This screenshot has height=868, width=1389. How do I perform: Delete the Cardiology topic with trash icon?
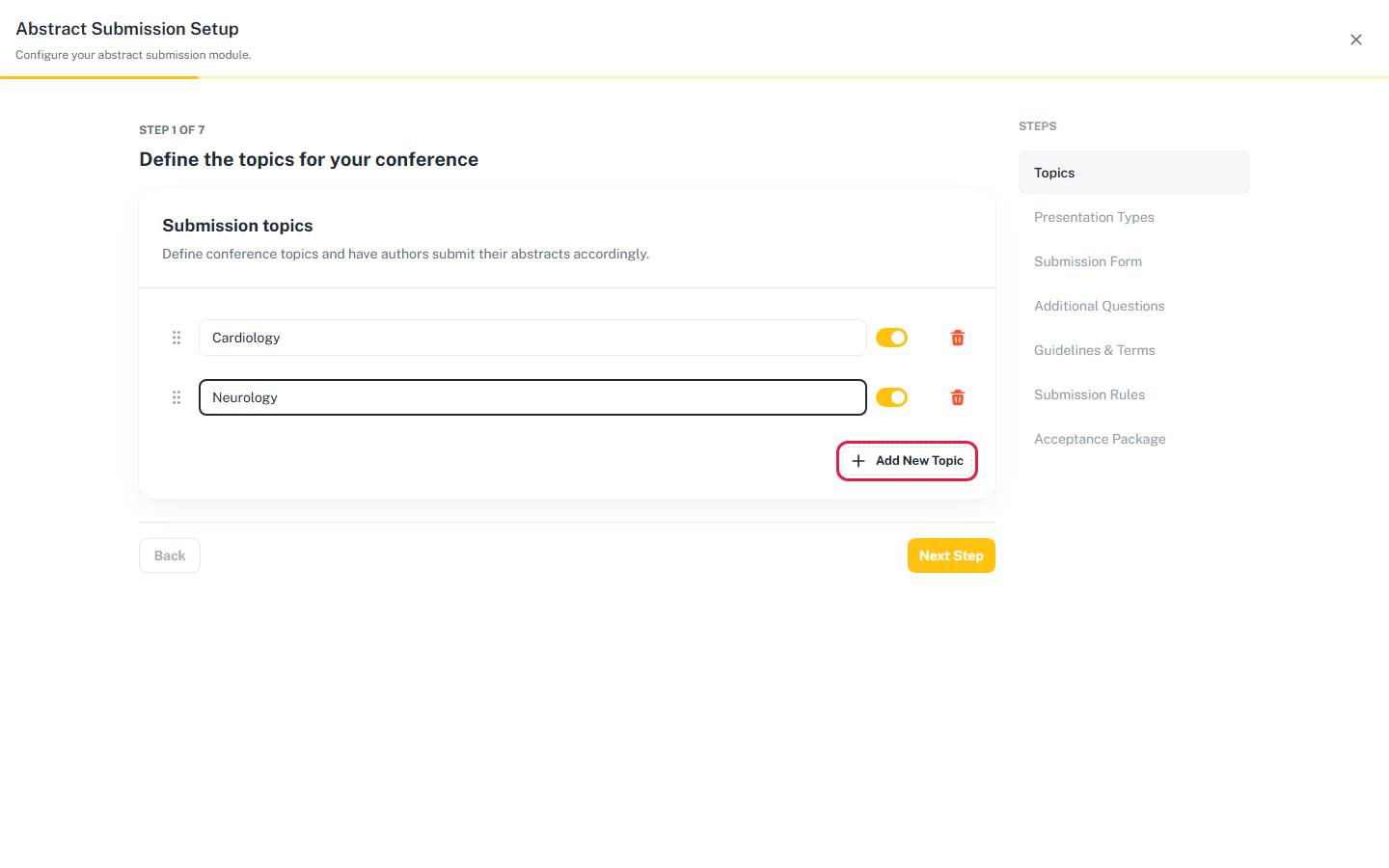[958, 338]
